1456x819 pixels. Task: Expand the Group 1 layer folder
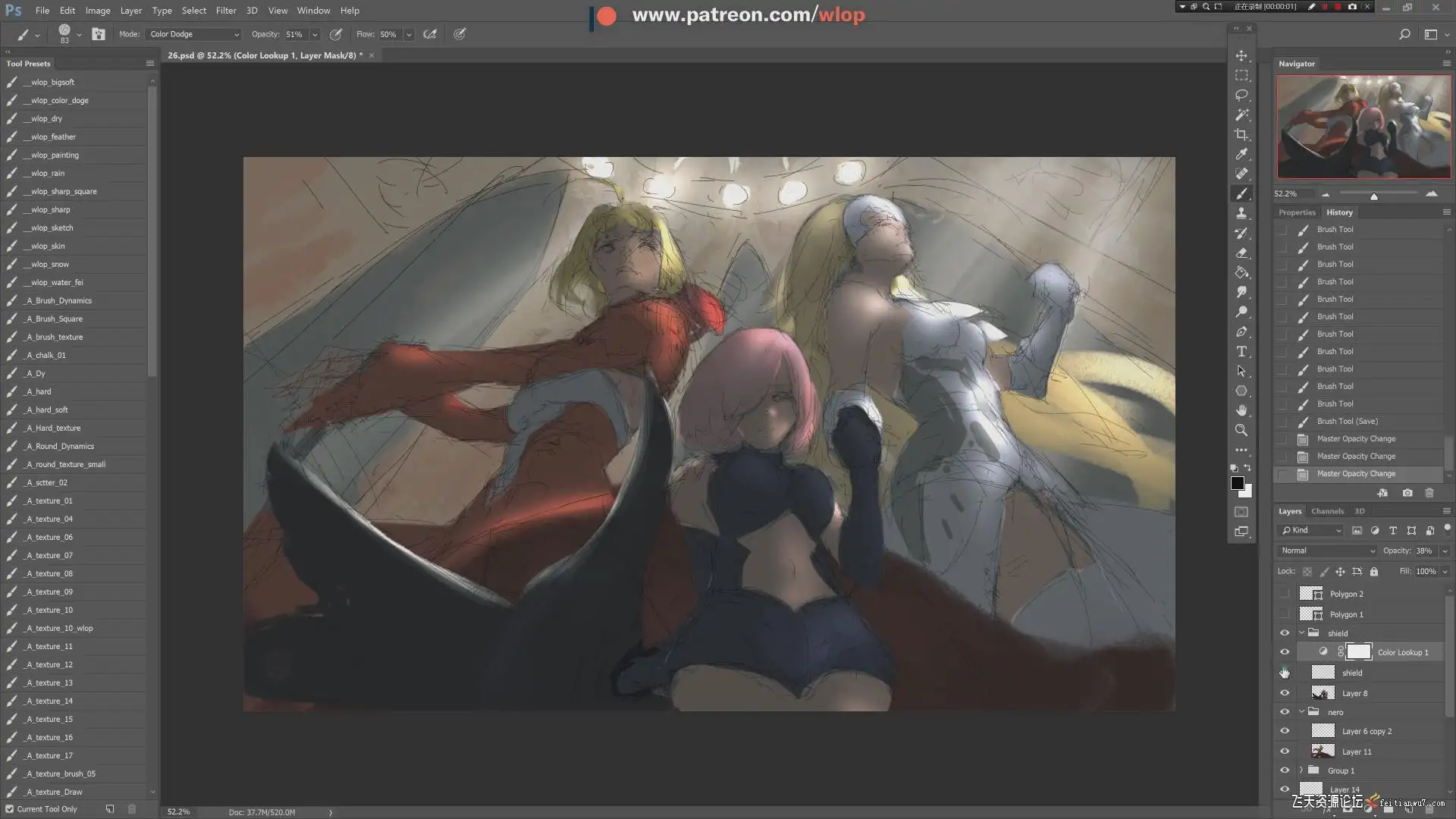tap(1301, 770)
